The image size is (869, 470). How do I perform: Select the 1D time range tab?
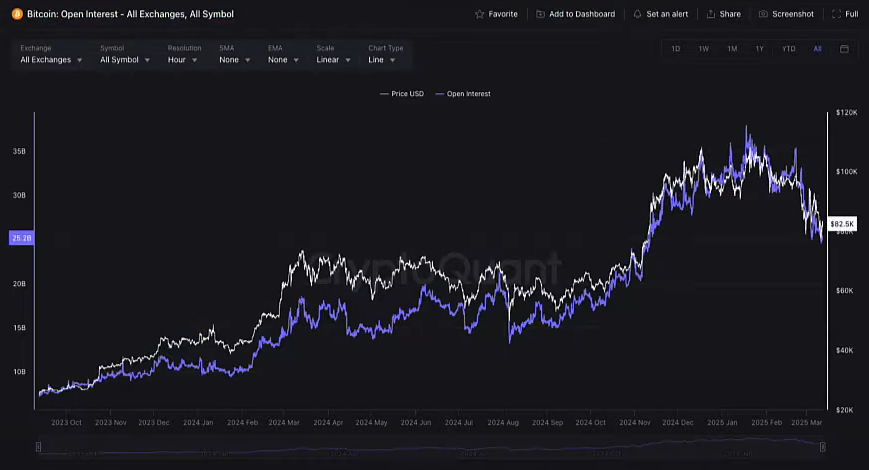[676, 49]
